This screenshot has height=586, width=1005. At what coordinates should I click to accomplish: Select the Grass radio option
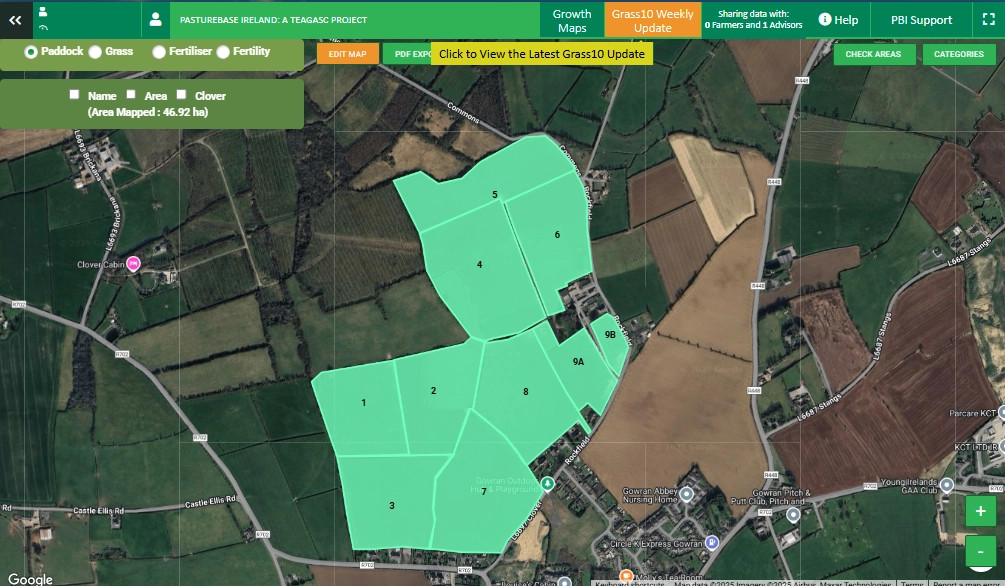click(x=96, y=52)
